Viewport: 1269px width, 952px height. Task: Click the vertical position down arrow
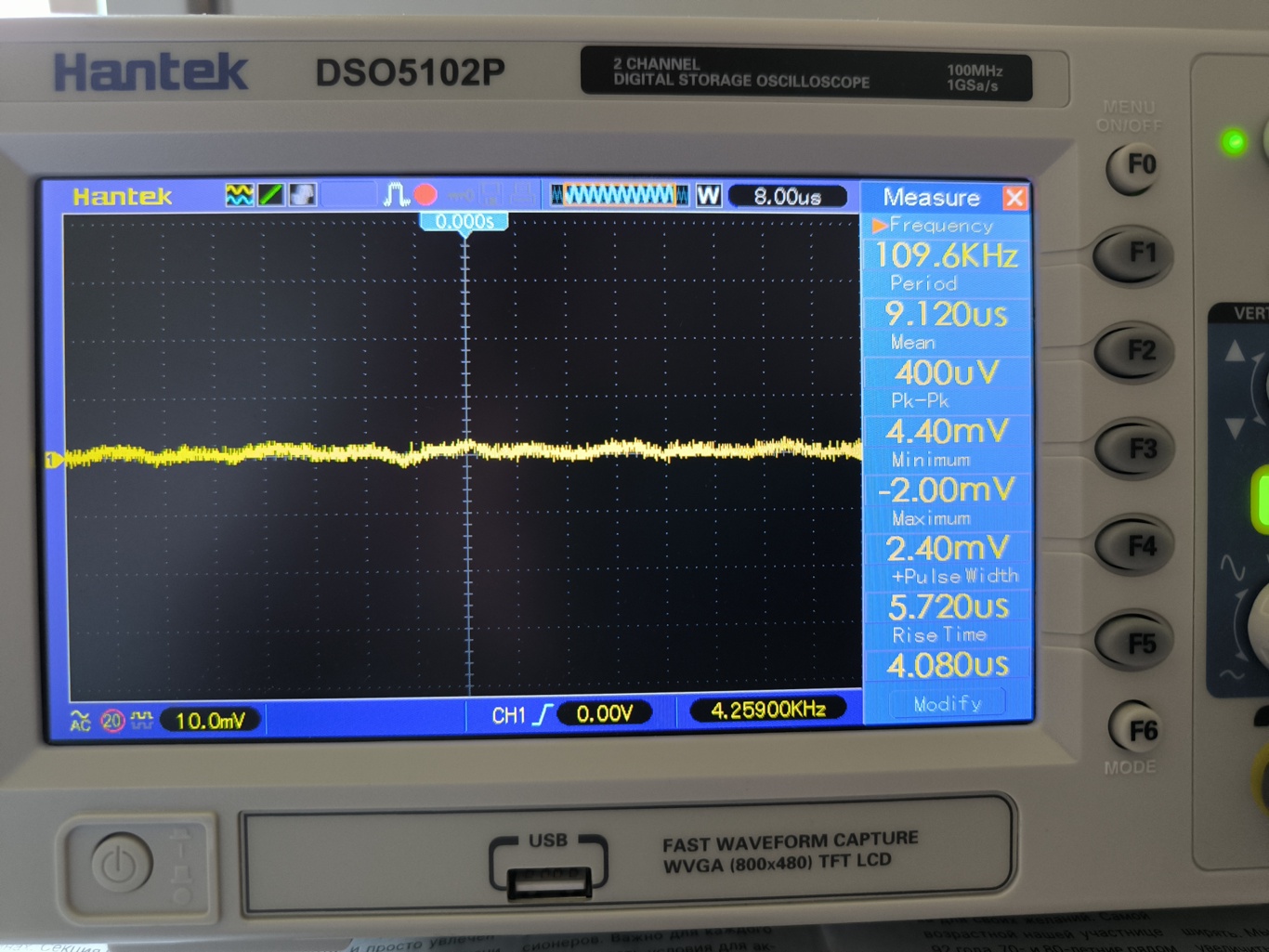pyautogui.click(x=1235, y=428)
